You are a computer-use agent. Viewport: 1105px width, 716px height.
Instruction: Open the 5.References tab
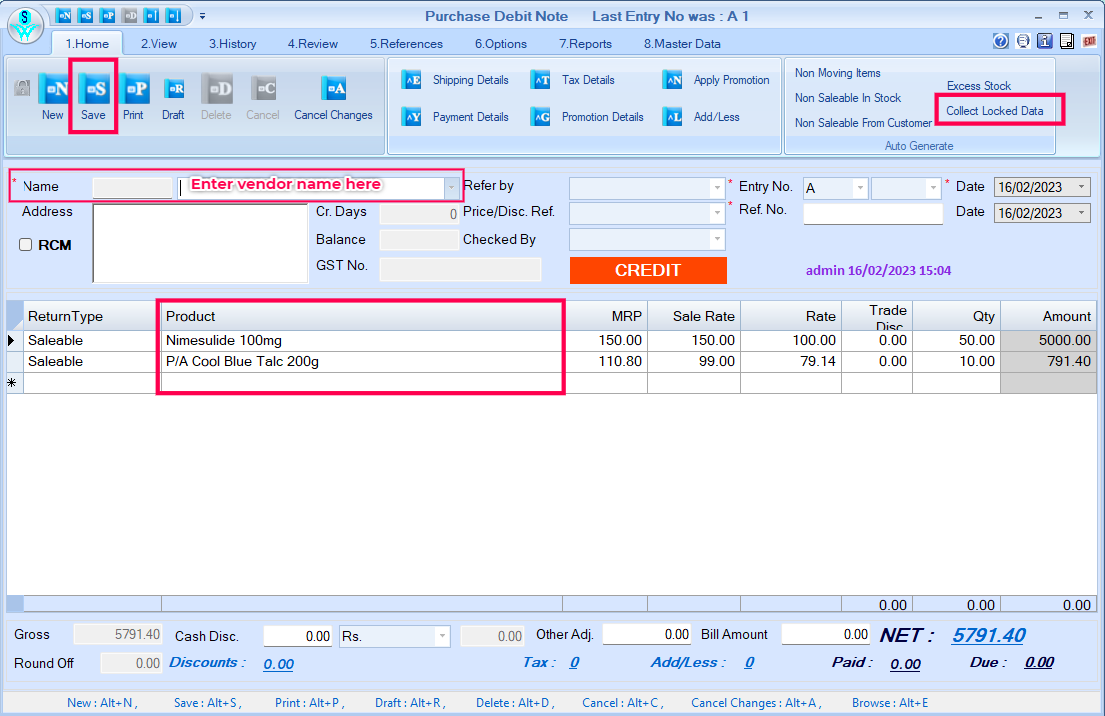point(407,44)
